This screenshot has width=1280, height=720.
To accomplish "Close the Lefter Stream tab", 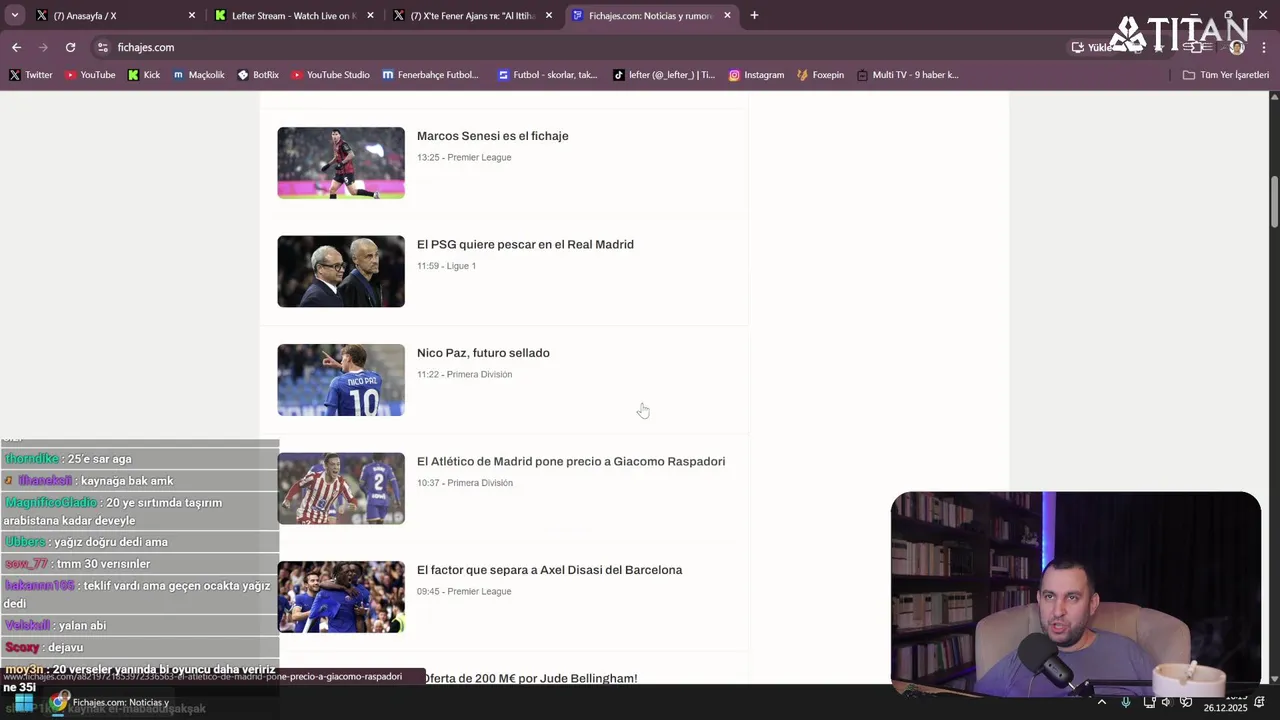I will (x=370, y=15).
